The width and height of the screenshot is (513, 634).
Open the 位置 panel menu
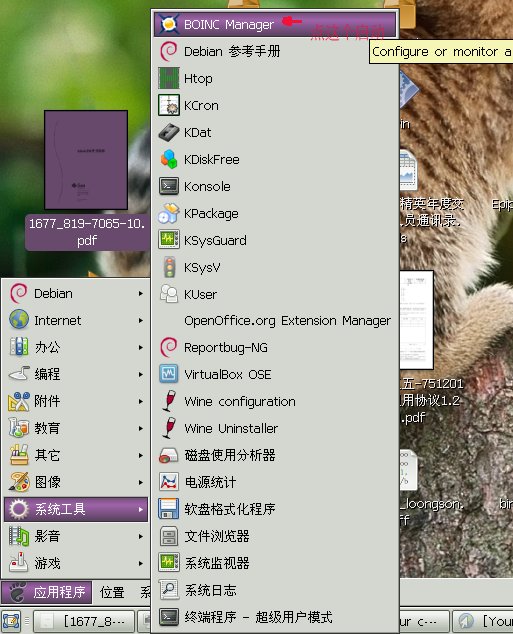point(112,592)
